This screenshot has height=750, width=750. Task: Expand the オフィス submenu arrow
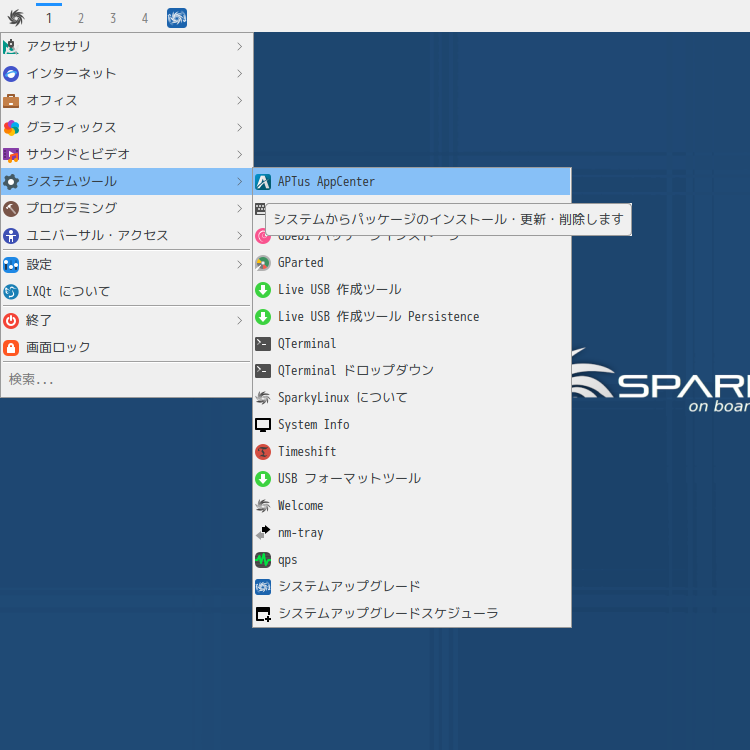[240, 100]
